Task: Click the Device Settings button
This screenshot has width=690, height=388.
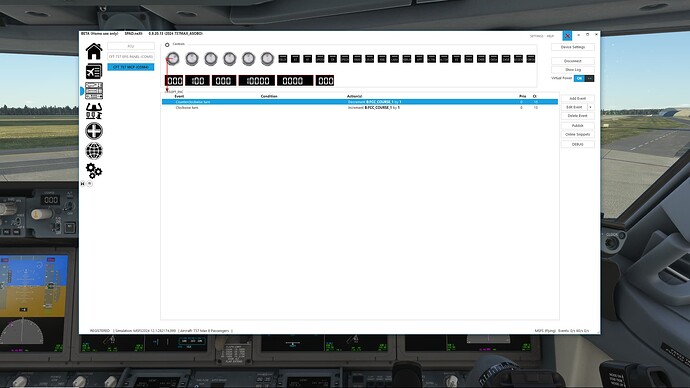Action: pos(573,47)
